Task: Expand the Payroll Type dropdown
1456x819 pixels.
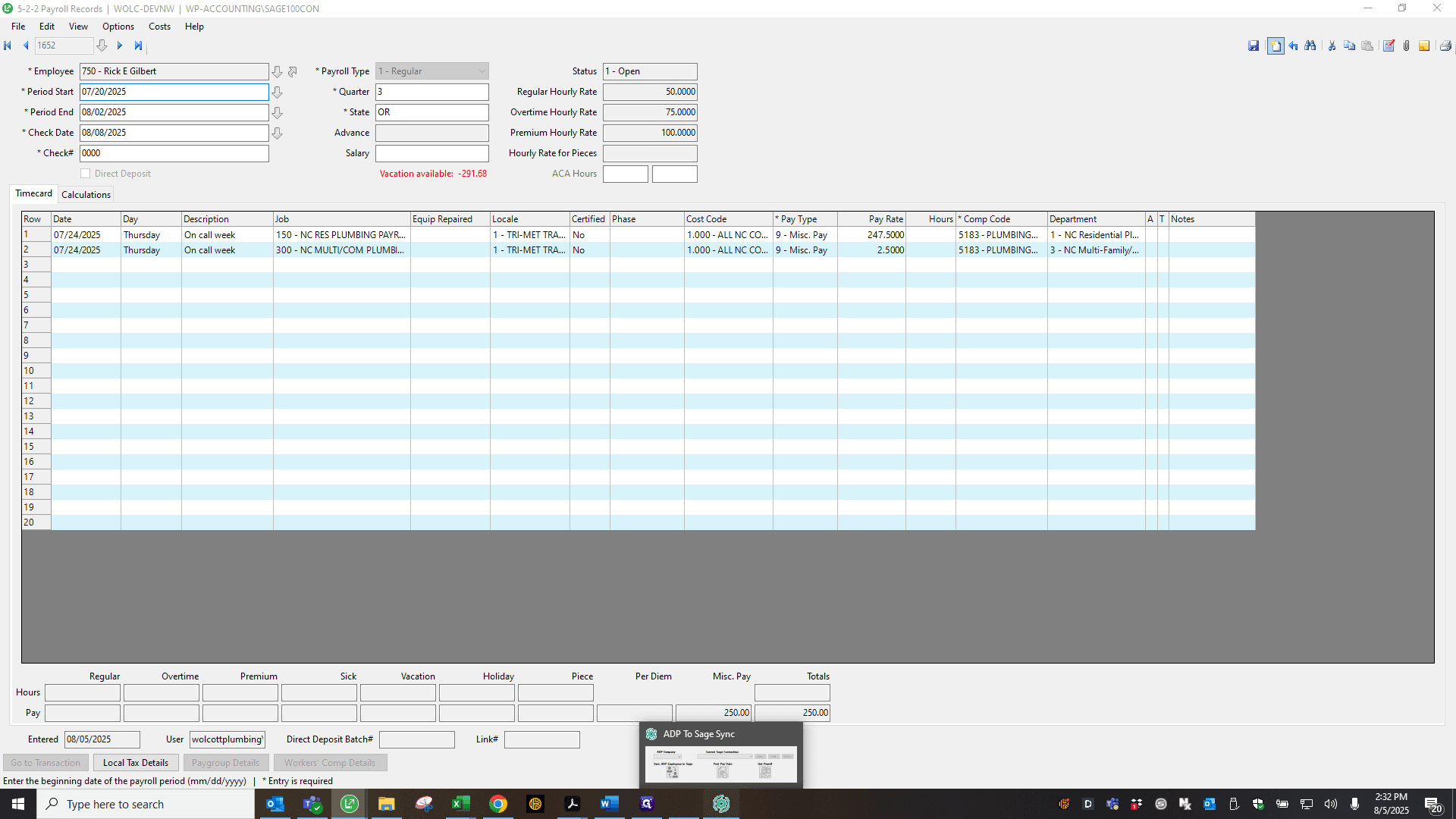Action: coord(482,71)
